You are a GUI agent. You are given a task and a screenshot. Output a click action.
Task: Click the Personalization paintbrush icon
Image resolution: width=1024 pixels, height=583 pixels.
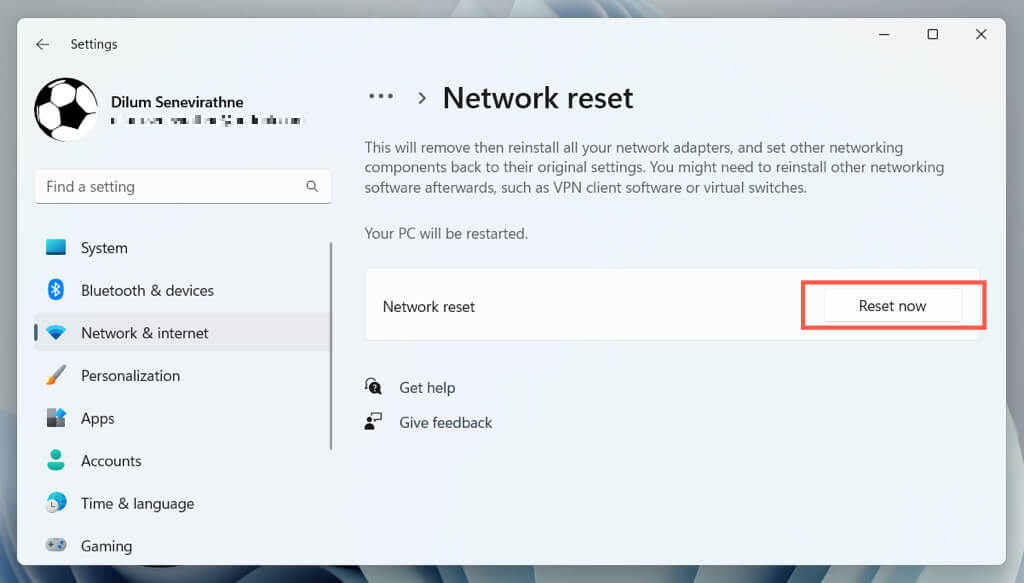tap(56, 376)
